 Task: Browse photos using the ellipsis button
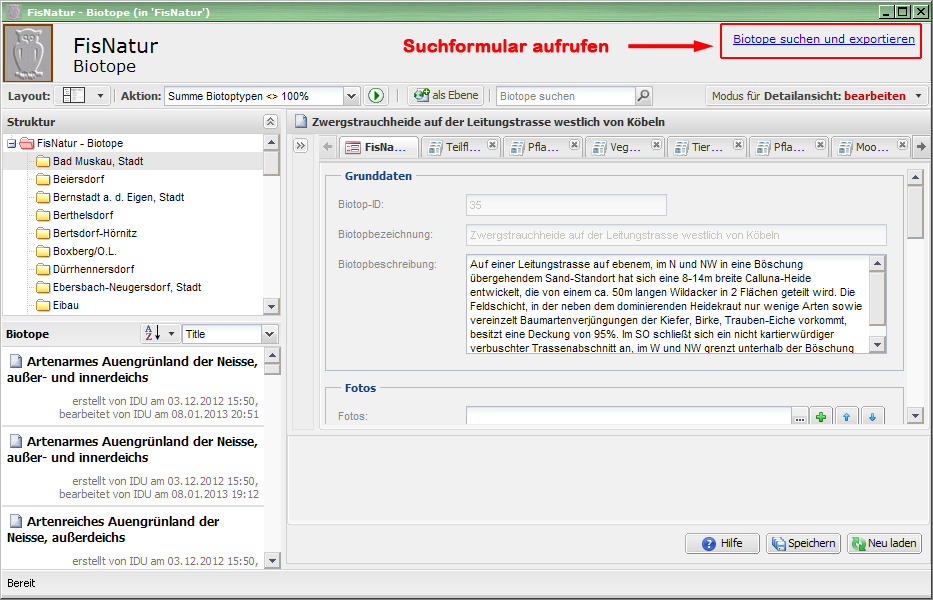point(799,417)
